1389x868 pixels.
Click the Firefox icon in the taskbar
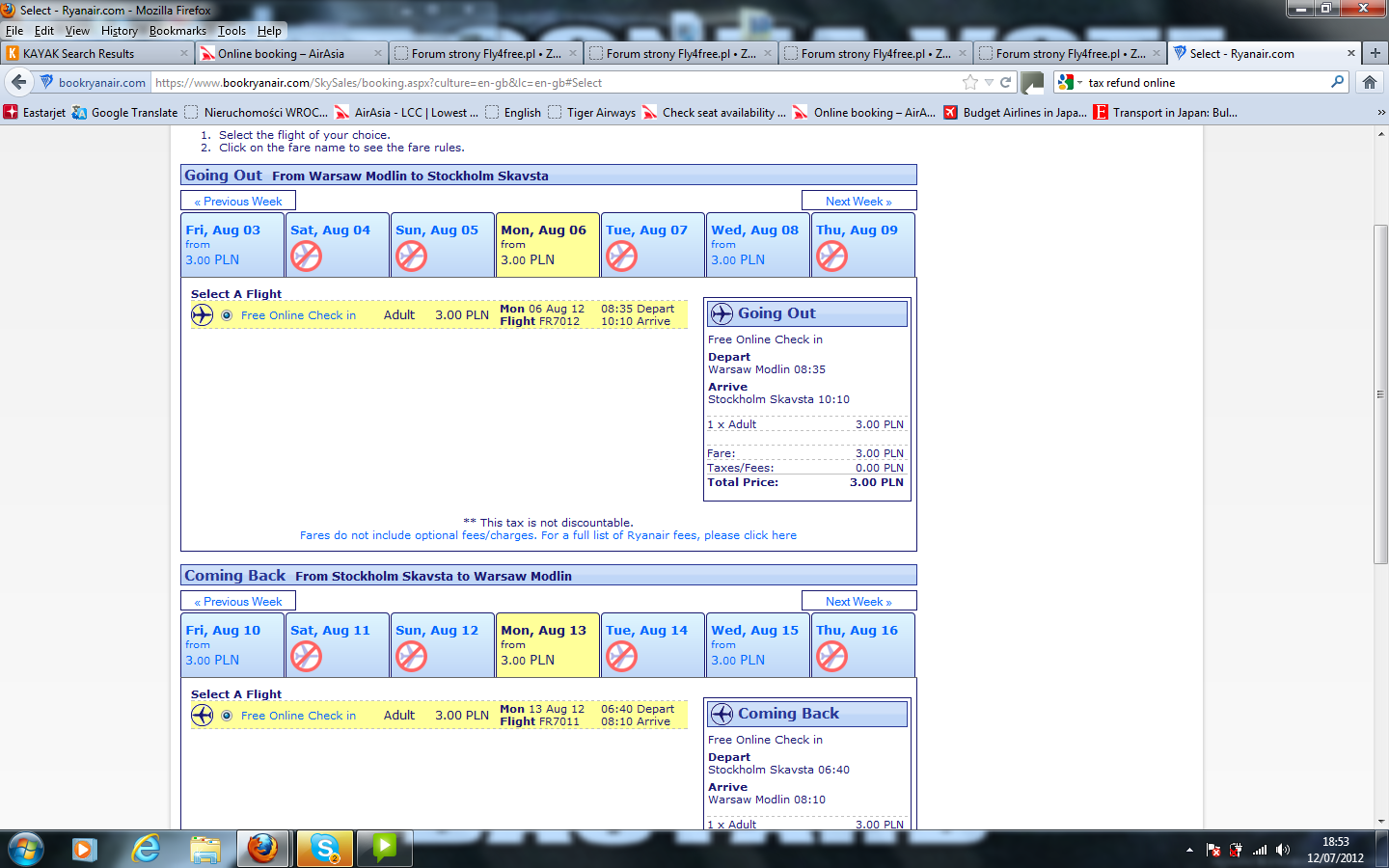point(263,849)
